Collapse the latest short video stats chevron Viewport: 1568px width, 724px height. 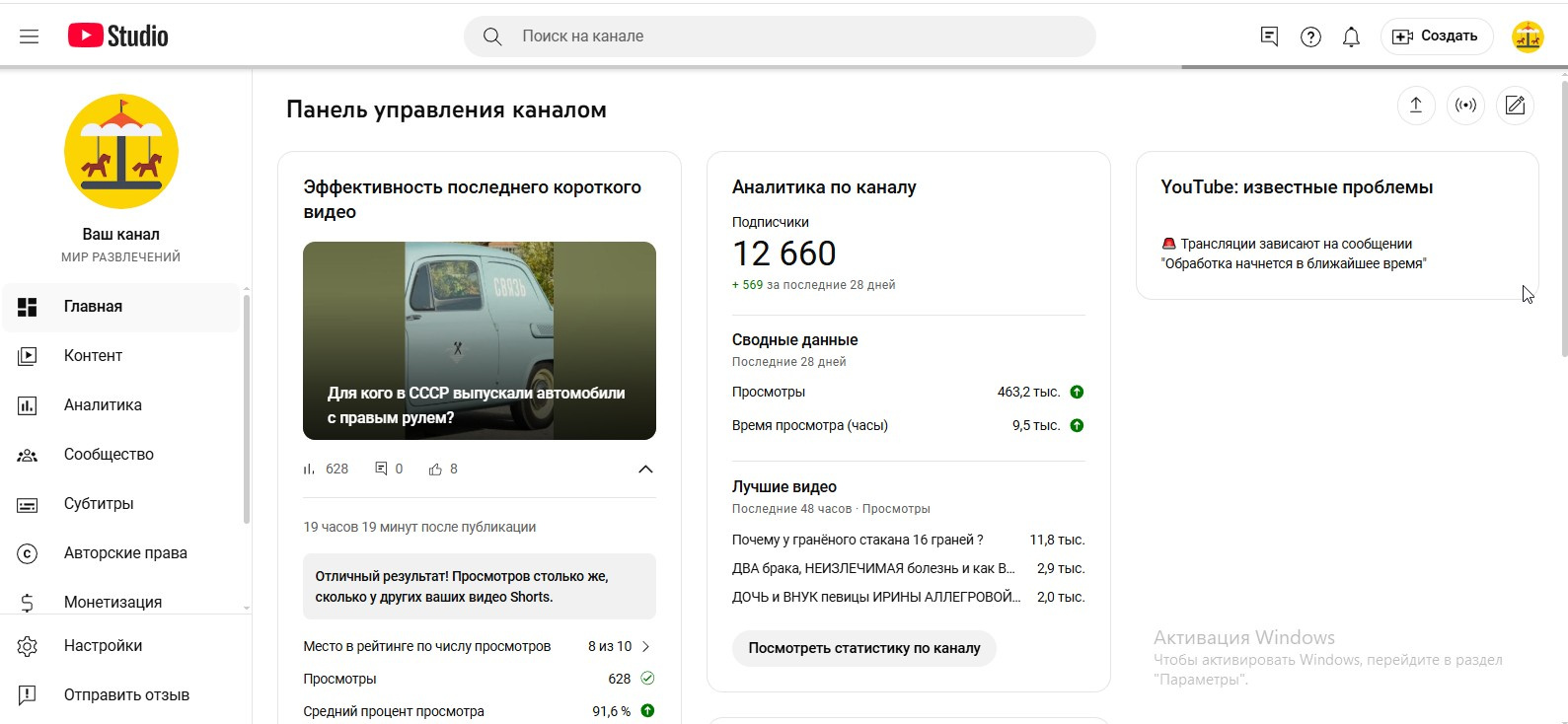click(645, 470)
